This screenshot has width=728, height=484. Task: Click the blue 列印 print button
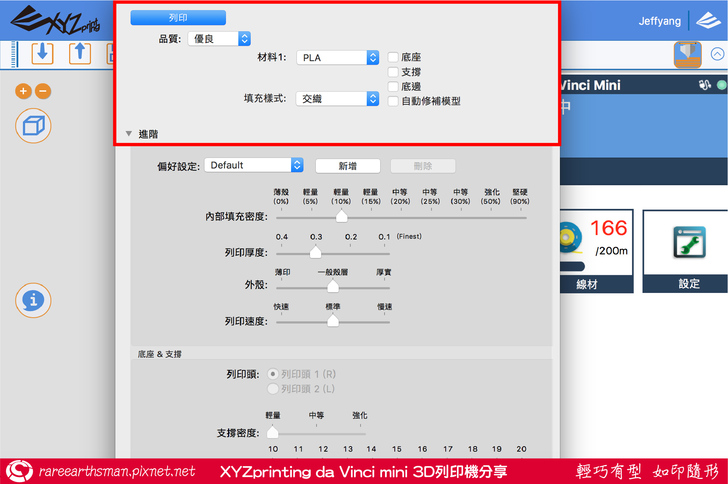(178, 18)
